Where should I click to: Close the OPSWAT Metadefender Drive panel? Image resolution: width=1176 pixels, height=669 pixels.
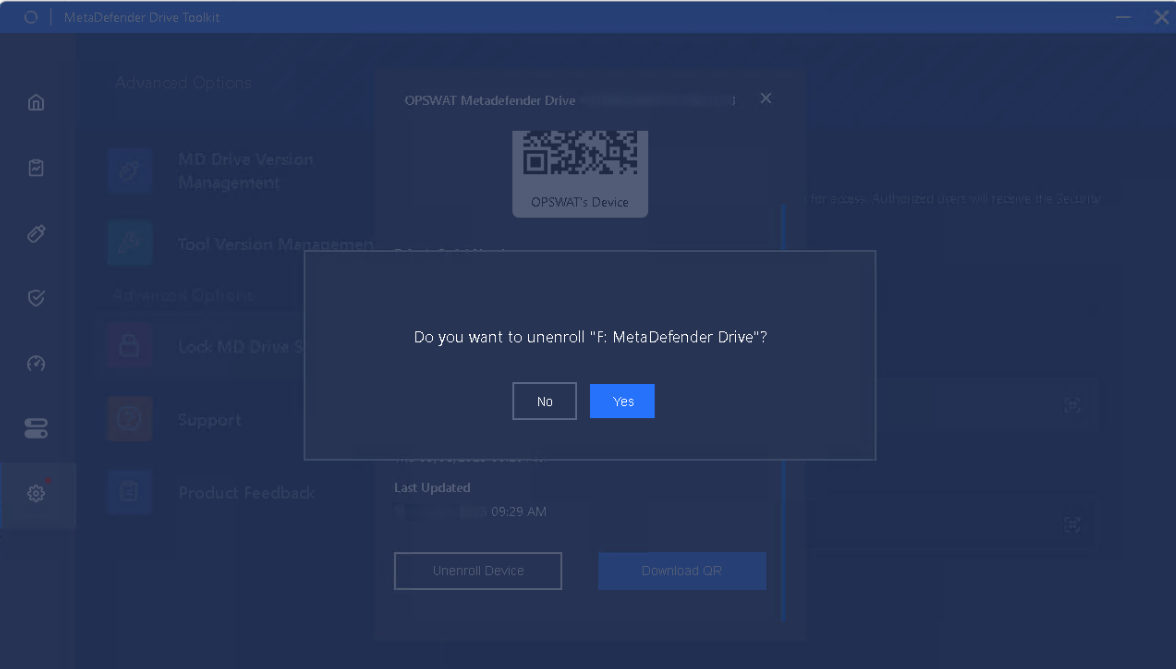tap(766, 98)
